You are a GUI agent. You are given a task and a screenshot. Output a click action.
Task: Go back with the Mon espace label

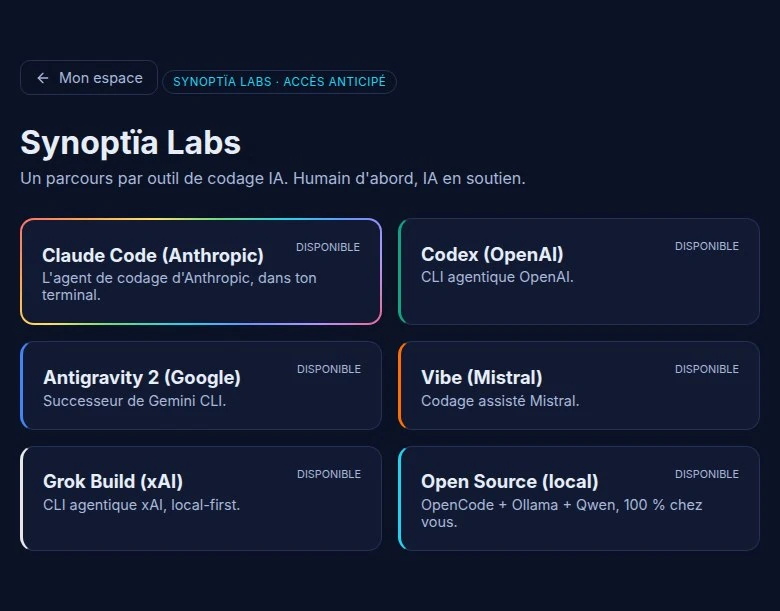pos(101,78)
